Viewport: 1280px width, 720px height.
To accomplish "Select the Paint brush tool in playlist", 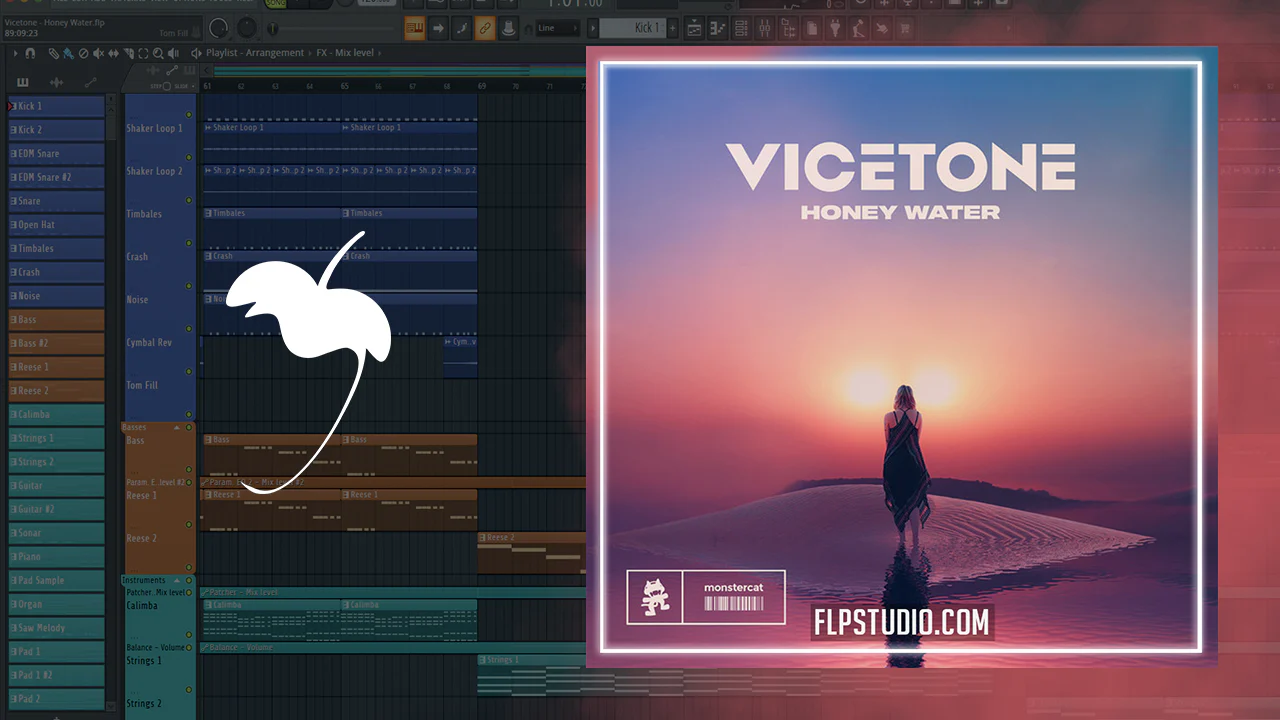I will click(x=67, y=53).
